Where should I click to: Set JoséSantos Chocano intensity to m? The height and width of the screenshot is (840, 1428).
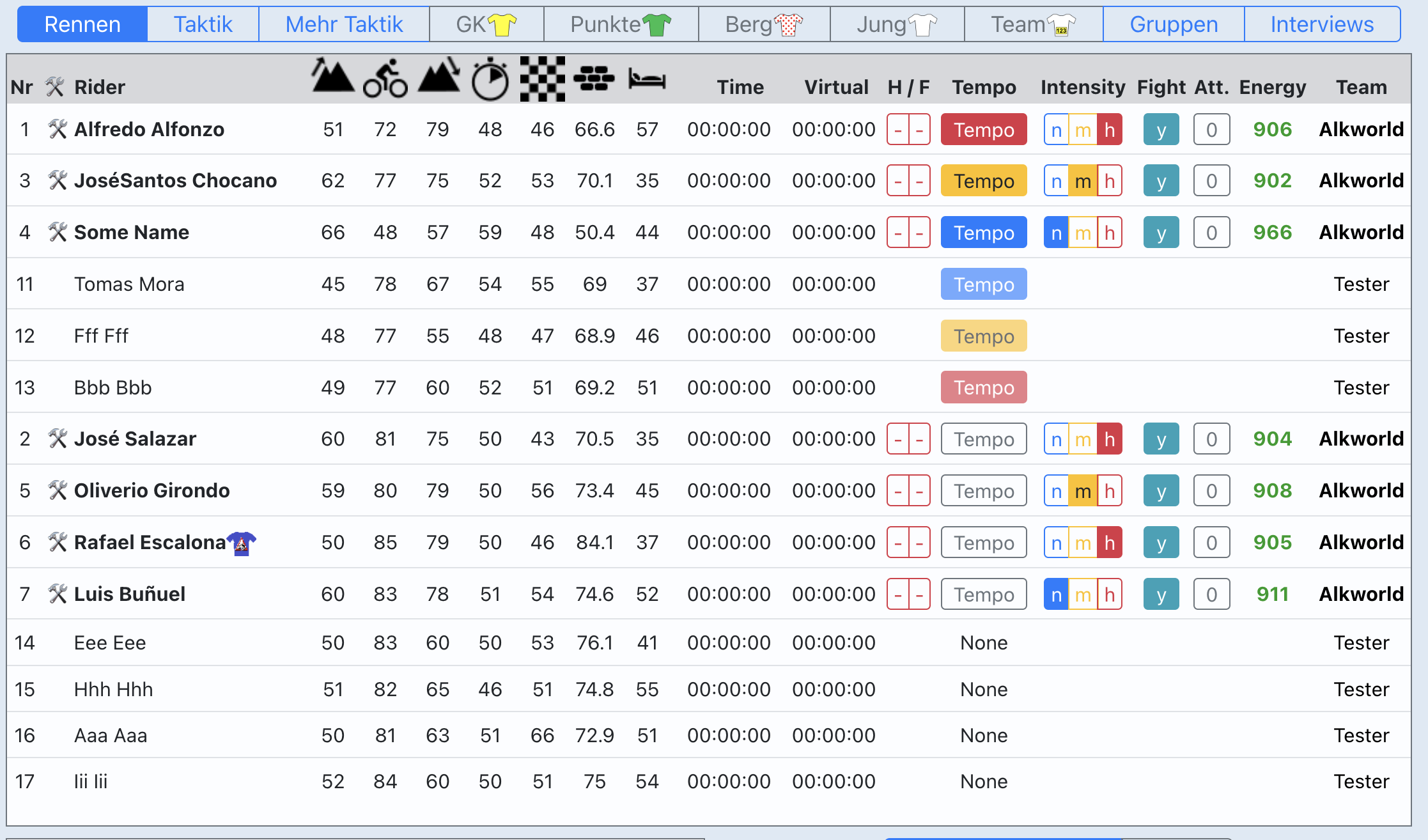point(1083,181)
